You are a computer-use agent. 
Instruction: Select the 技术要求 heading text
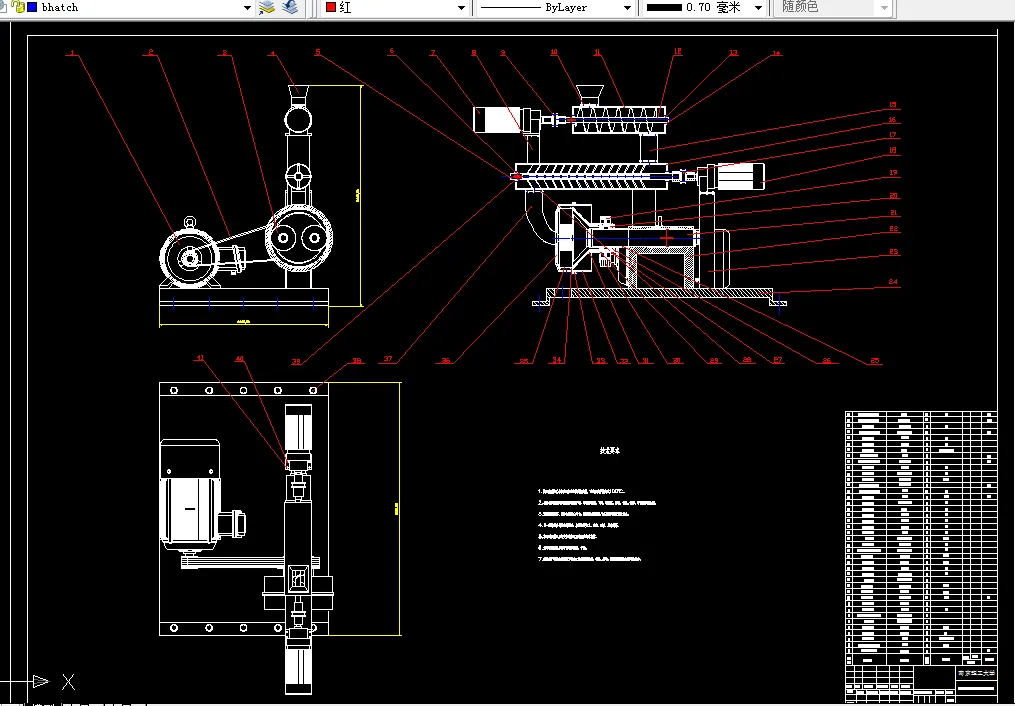[610, 451]
